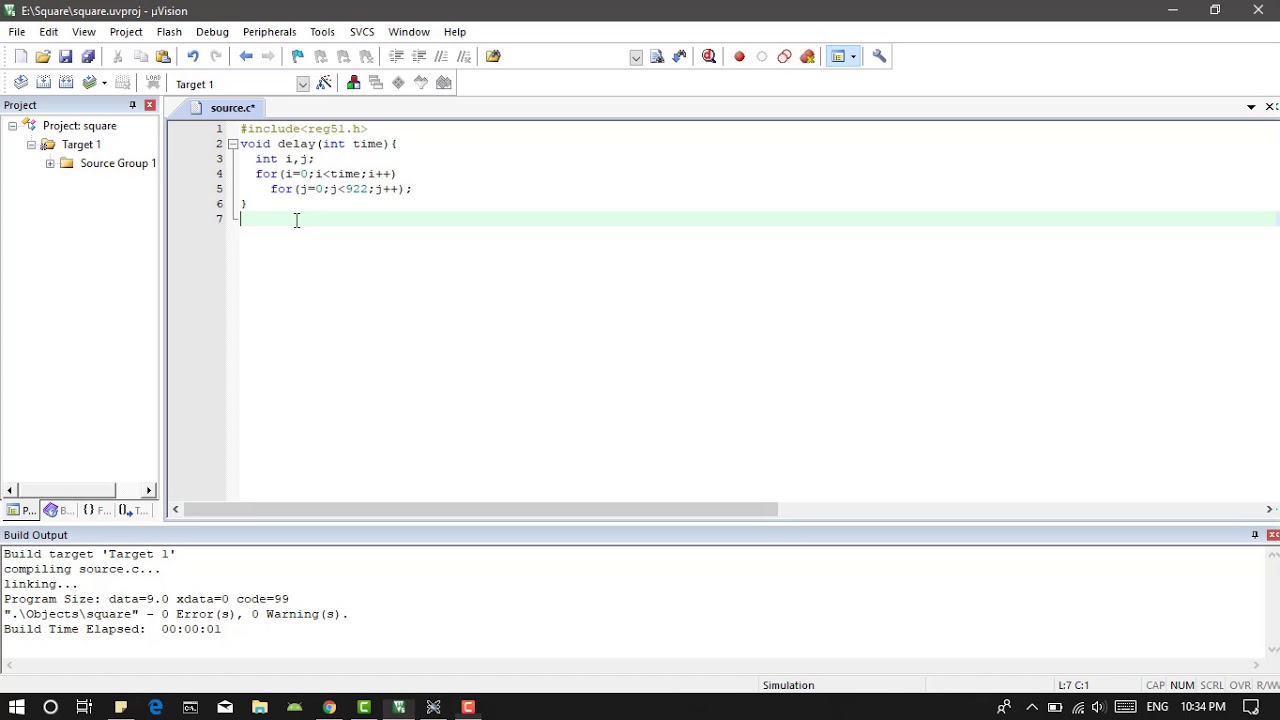The width and height of the screenshot is (1280, 720).
Task: Collapse the Target 1 tree node
Action: point(31,145)
